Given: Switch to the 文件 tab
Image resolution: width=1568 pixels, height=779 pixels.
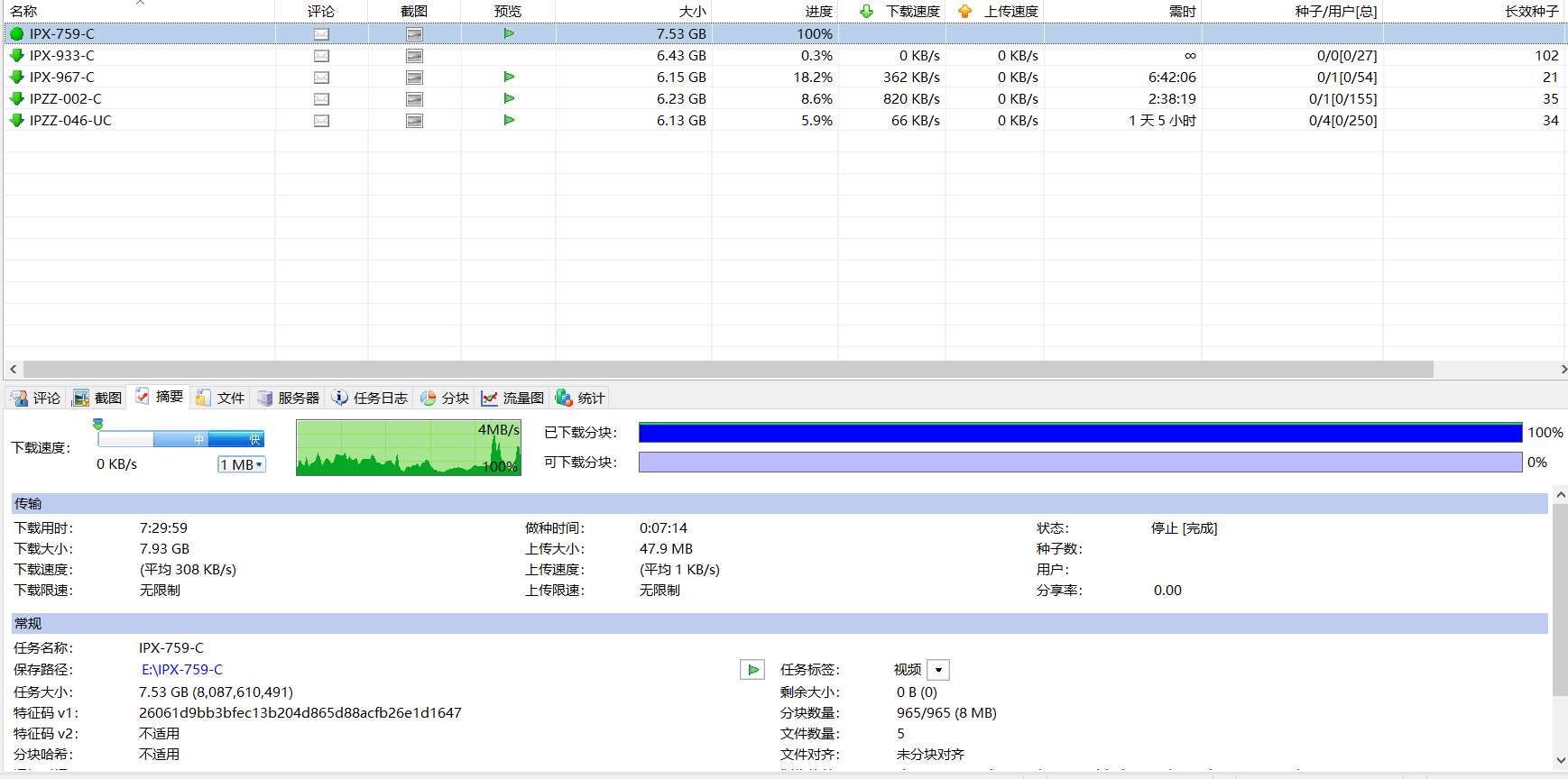Looking at the screenshot, I should (221, 398).
